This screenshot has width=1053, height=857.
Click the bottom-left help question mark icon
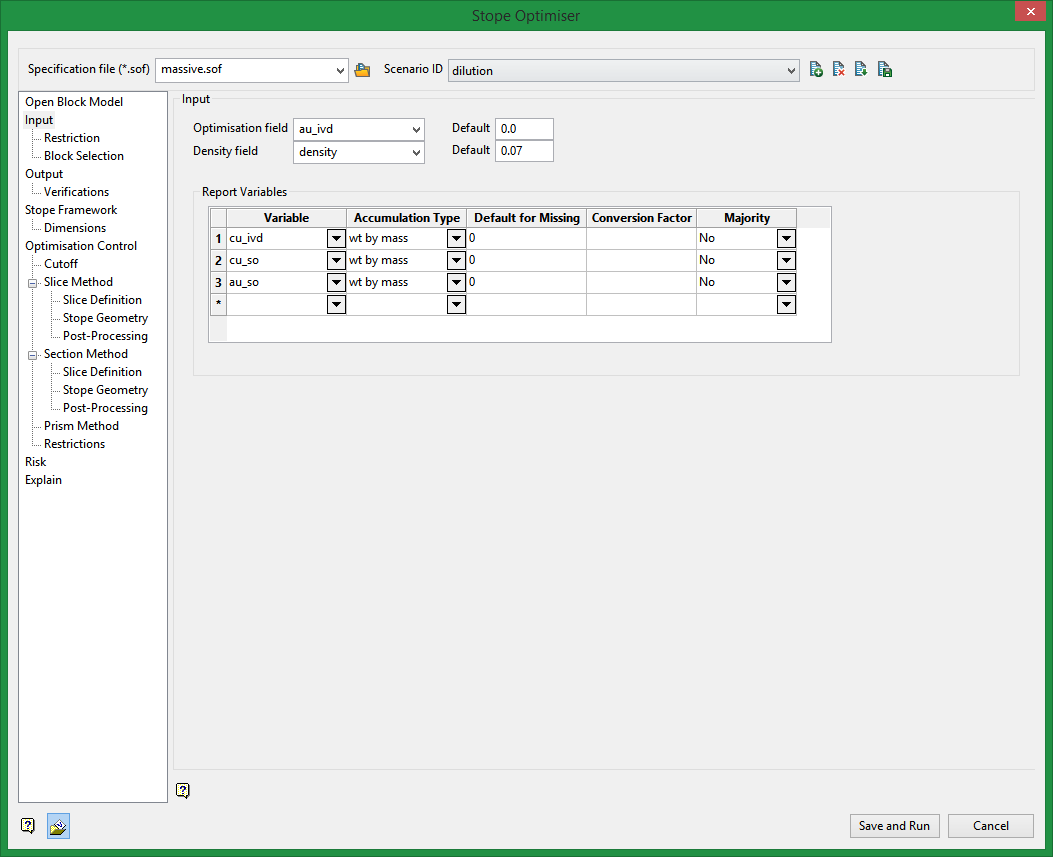tap(28, 826)
